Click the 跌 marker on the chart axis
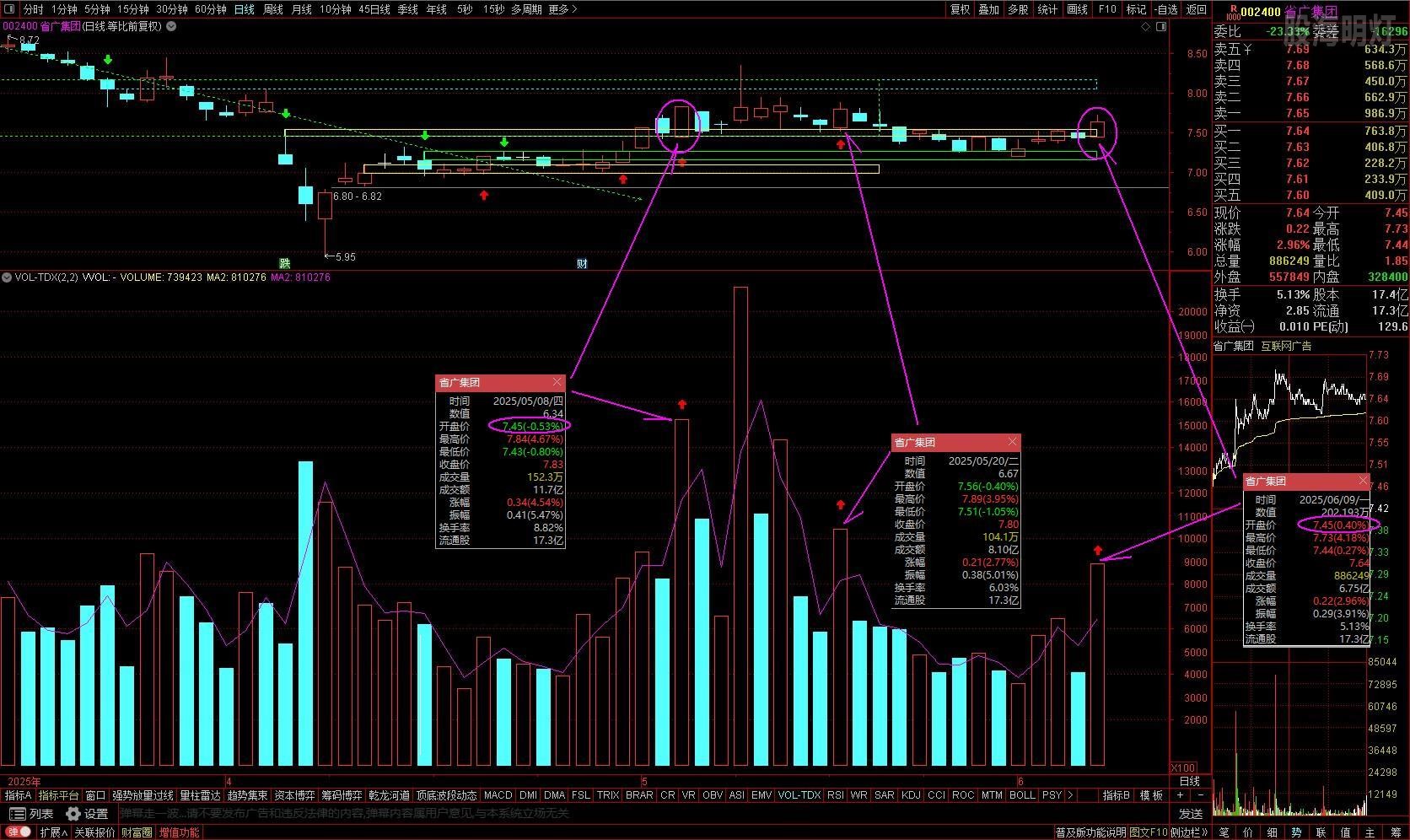This screenshot has width=1410, height=840. click(x=285, y=263)
